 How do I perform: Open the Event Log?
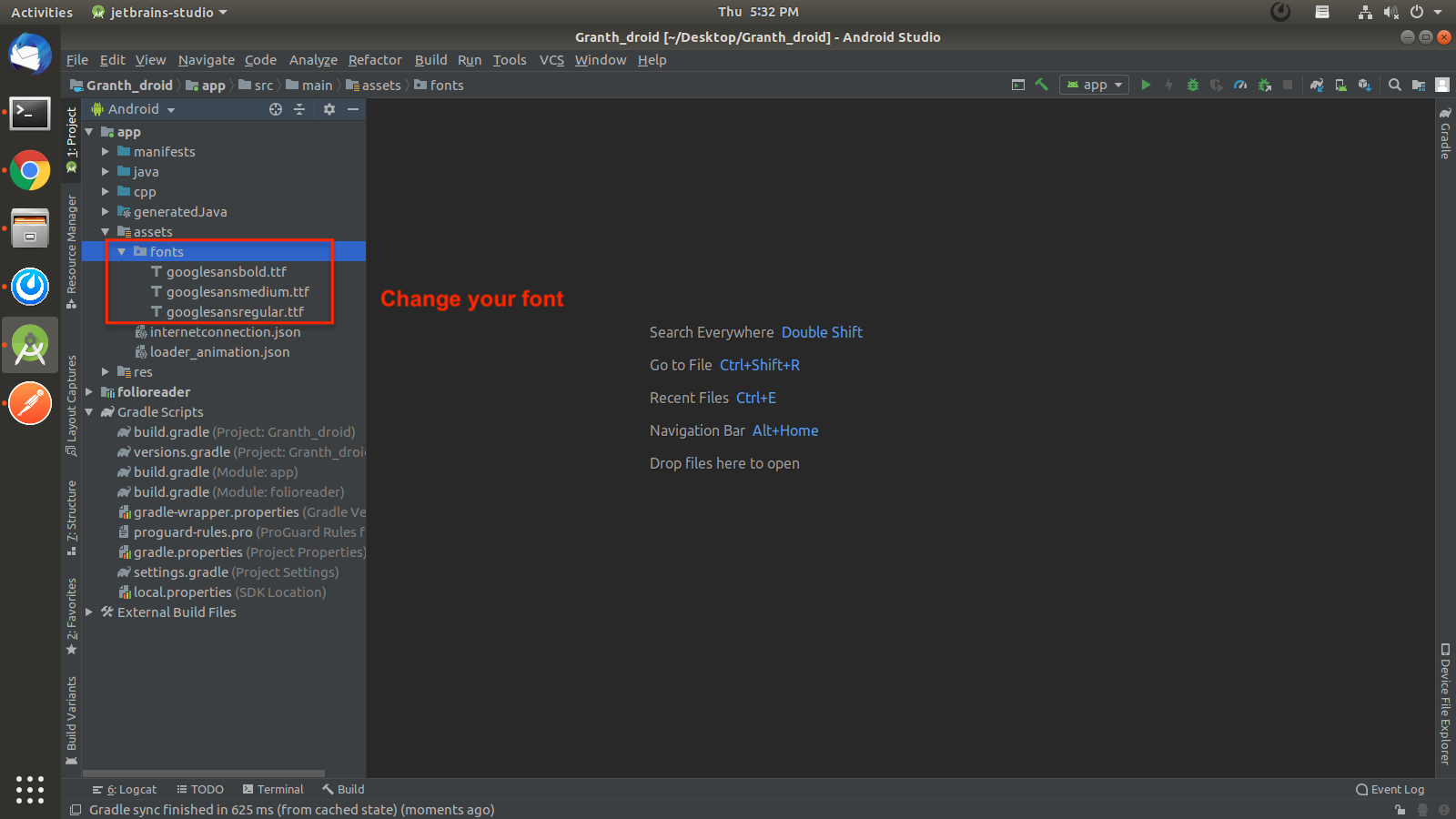coord(1390,789)
